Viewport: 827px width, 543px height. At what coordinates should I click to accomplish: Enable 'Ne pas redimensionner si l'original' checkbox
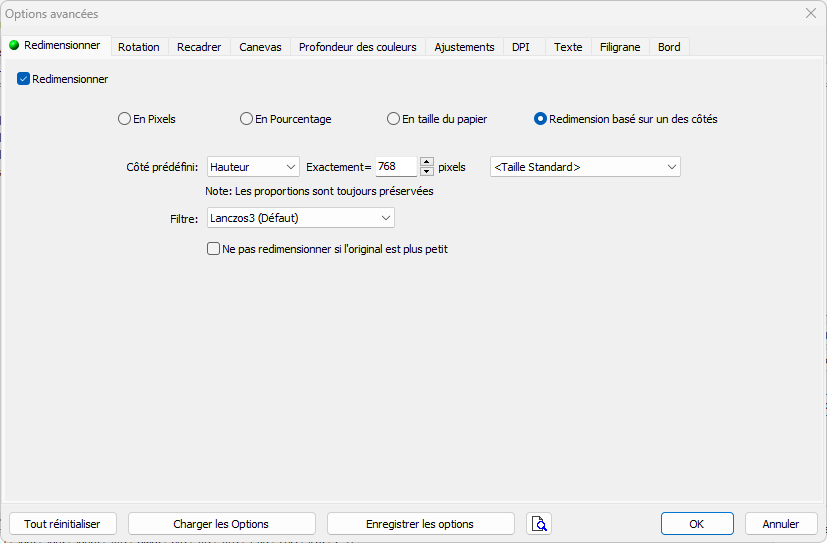coord(213,249)
